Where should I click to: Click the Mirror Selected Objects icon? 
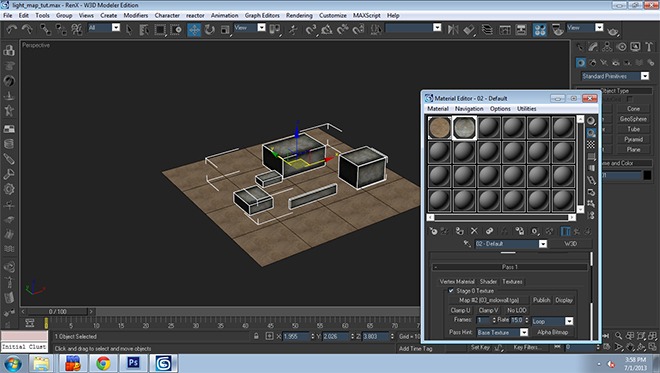pos(453,29)
